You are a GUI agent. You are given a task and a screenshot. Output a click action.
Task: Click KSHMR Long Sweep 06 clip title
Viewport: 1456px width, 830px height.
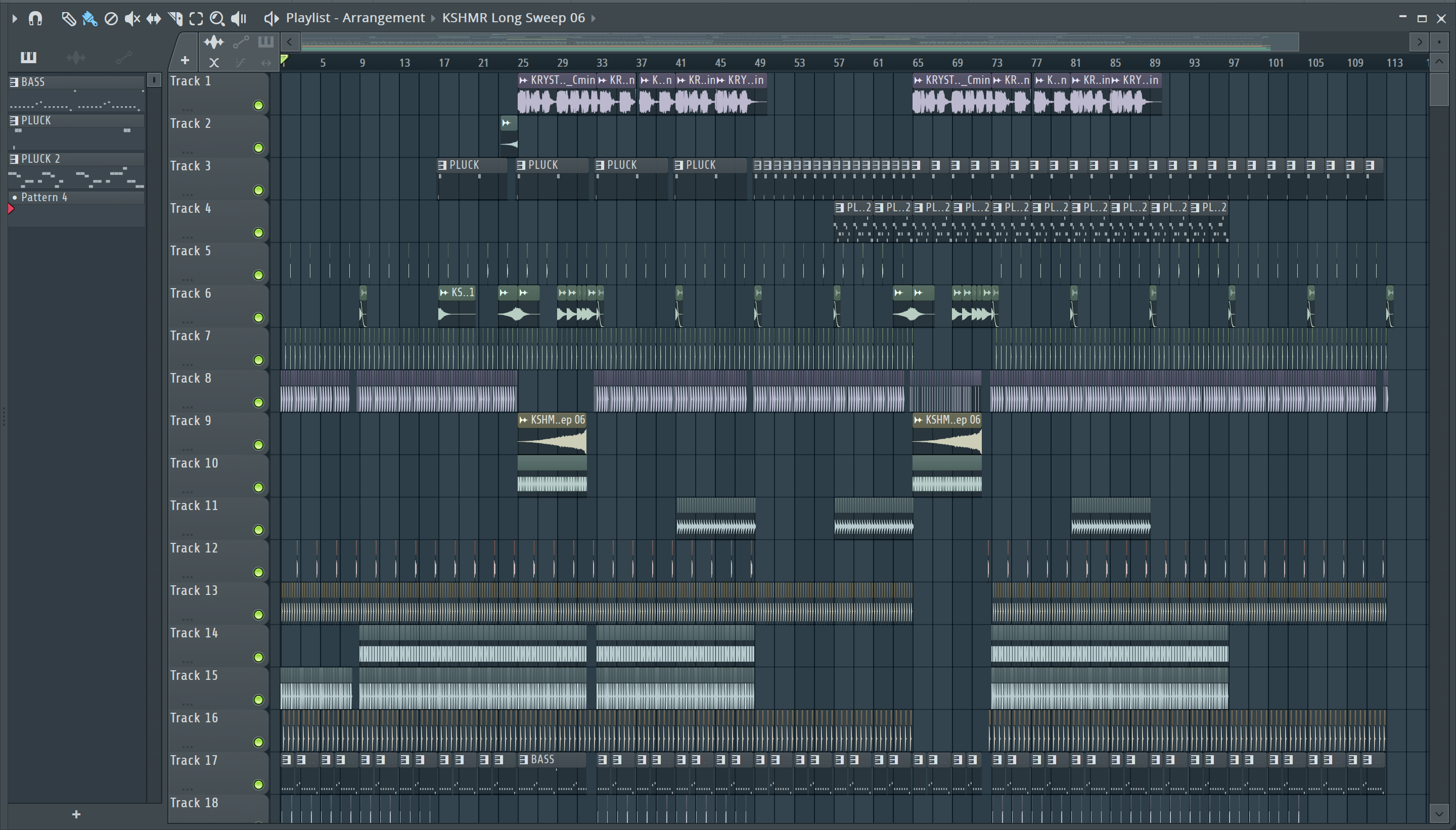514,18
